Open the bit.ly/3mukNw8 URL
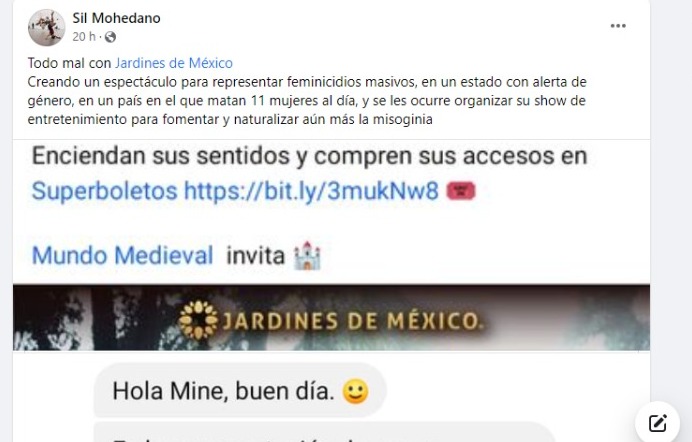 click(311, 191)
